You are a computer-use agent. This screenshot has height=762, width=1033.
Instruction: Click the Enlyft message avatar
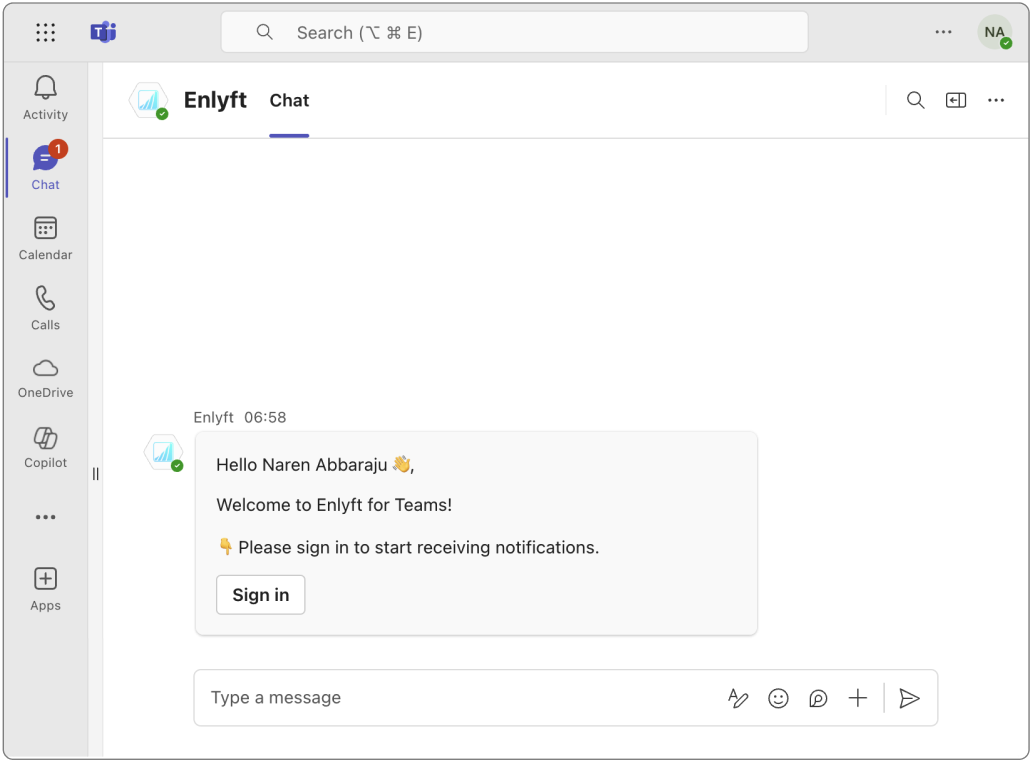coord(163,453)
